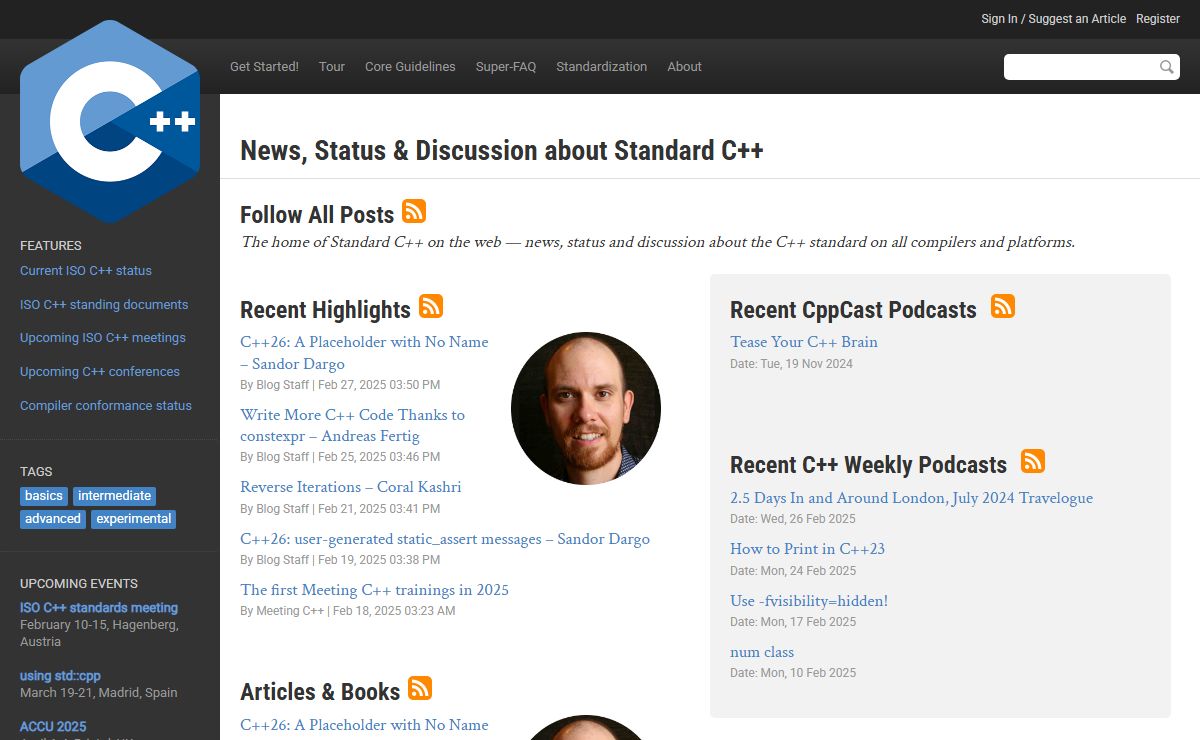
Task: Click the March 19-21, Madrid, Spain text
Action: point(99,693)
